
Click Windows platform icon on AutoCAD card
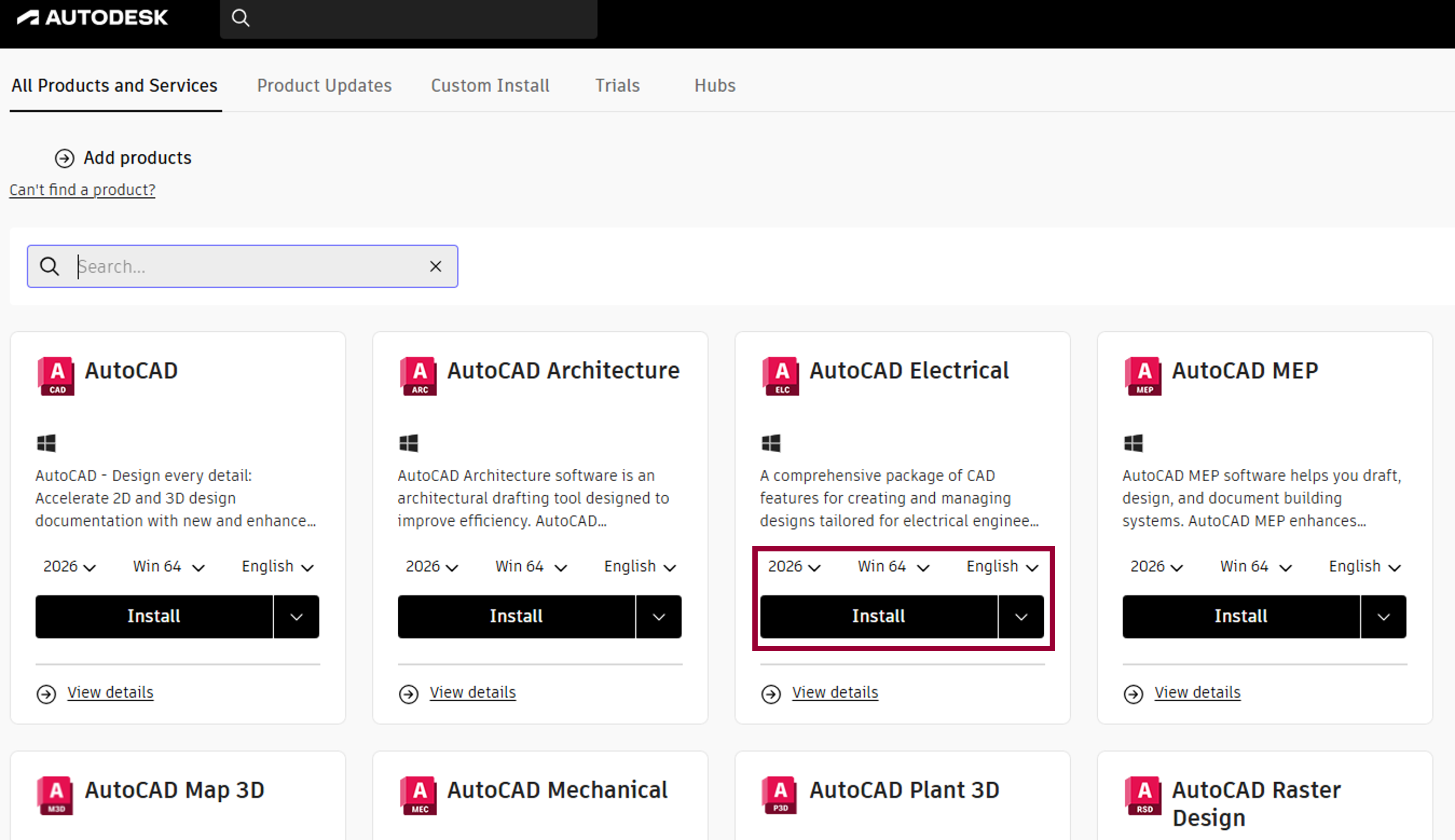46,443
